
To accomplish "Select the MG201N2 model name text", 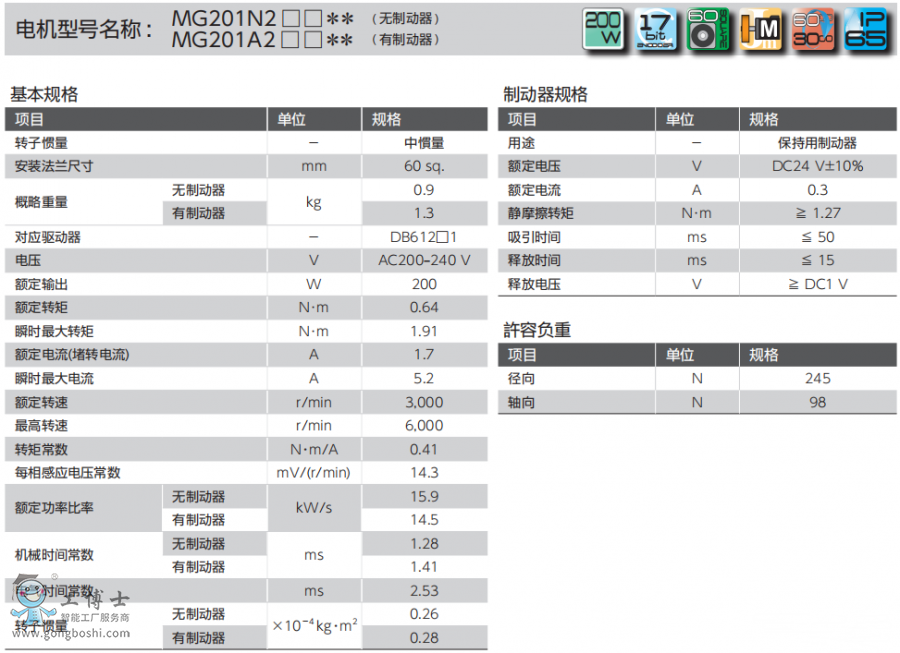I will point(223,18).
